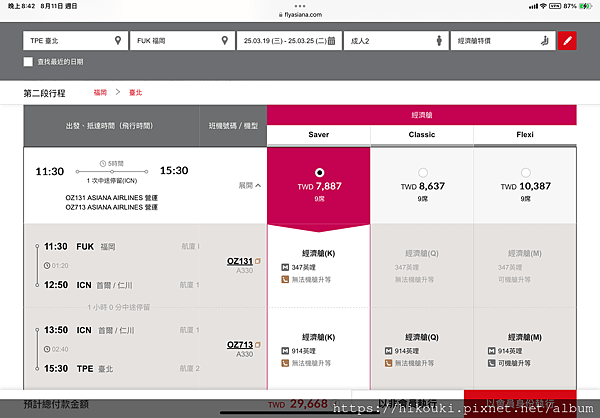Click 經濟艙(M) label for OZ713
This screenshot has height=418, width=600.
pyautogui.click(x=525, y=337)
